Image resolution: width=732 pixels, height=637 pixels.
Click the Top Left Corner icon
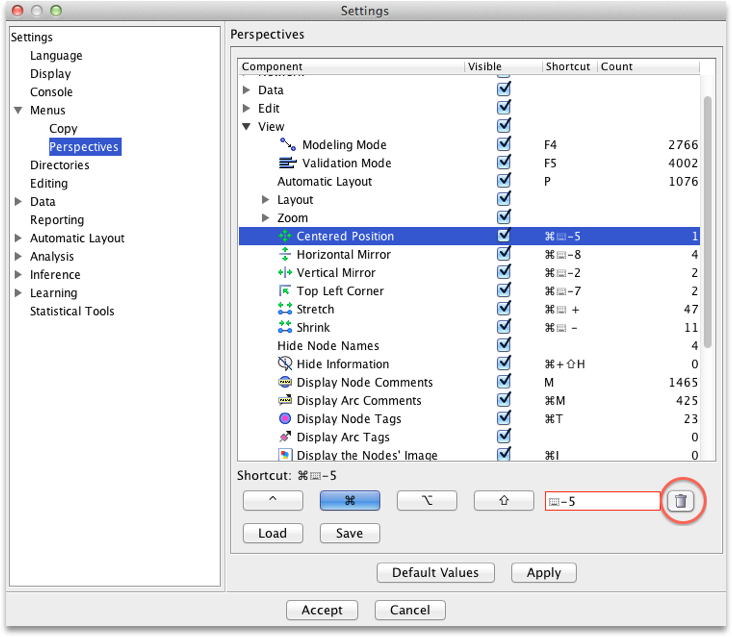point(285,291)
